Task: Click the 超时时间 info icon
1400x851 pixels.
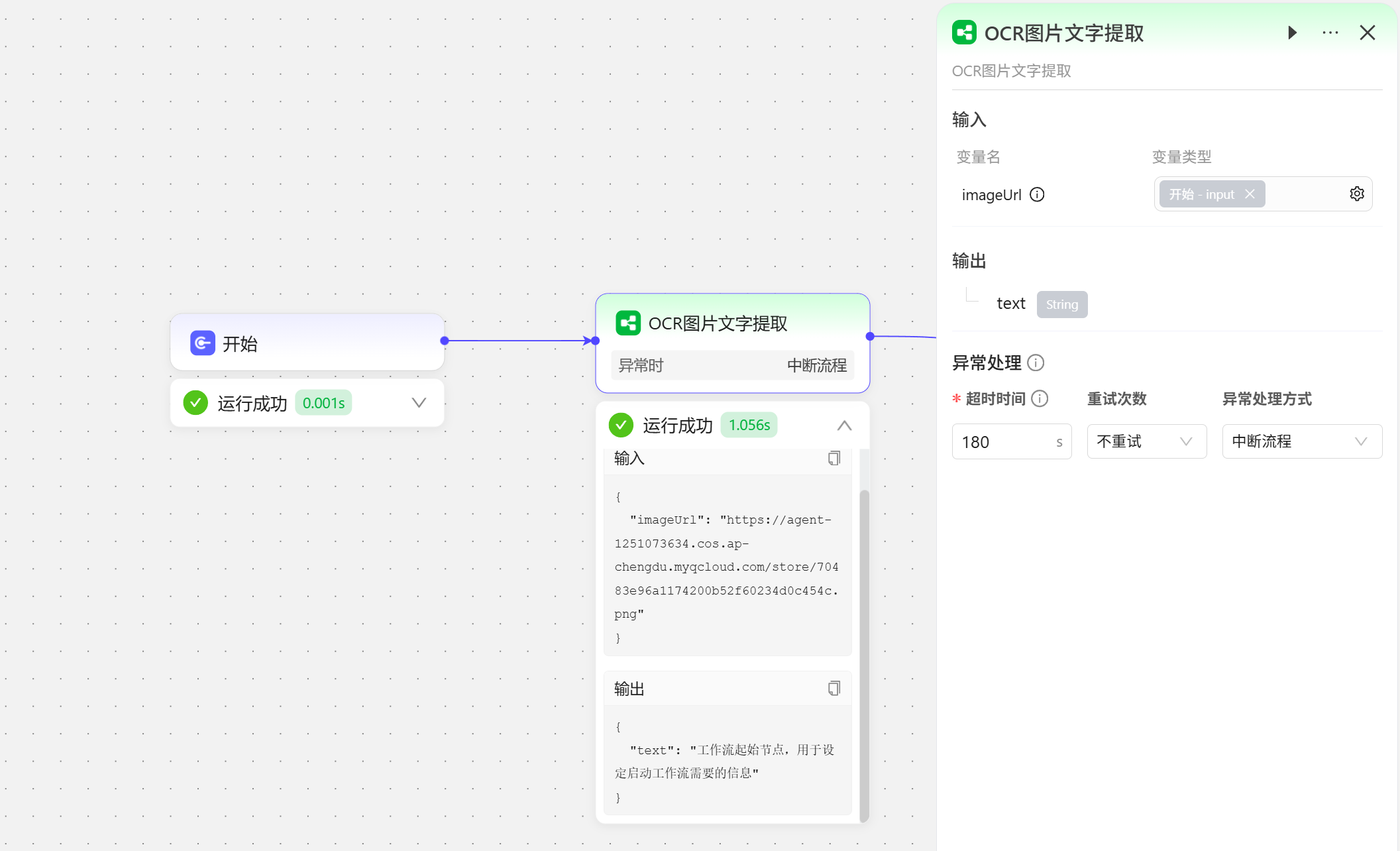Action: pyautogui.click(x=1040, y=398)
